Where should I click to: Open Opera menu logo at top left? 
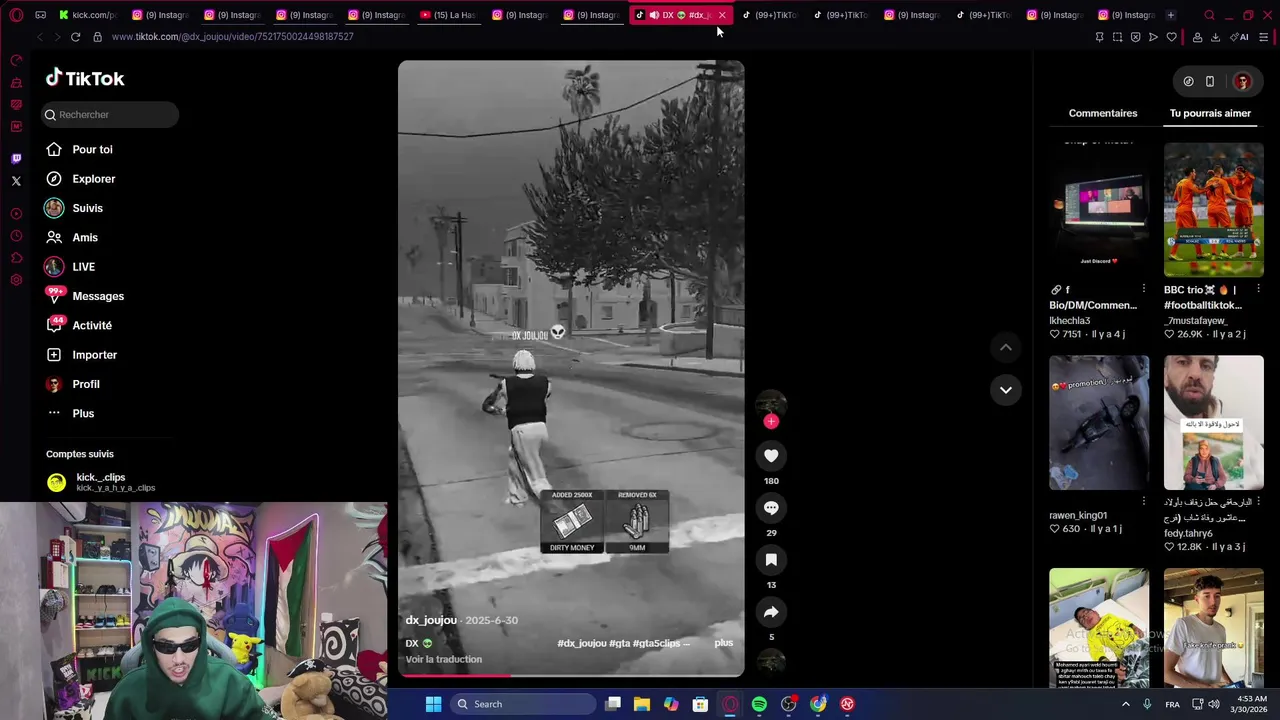[16, 15]
